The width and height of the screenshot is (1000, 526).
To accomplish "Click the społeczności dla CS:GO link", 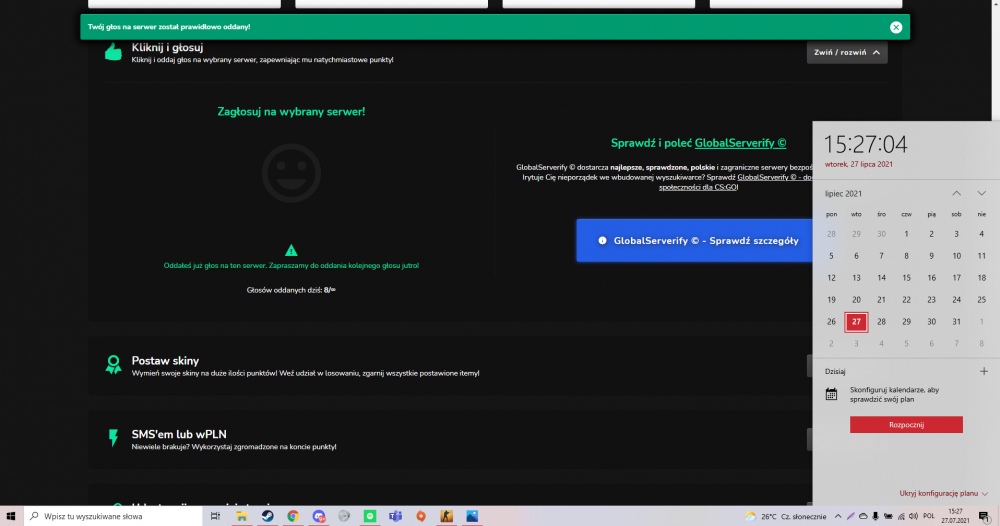I will (698, 187).
